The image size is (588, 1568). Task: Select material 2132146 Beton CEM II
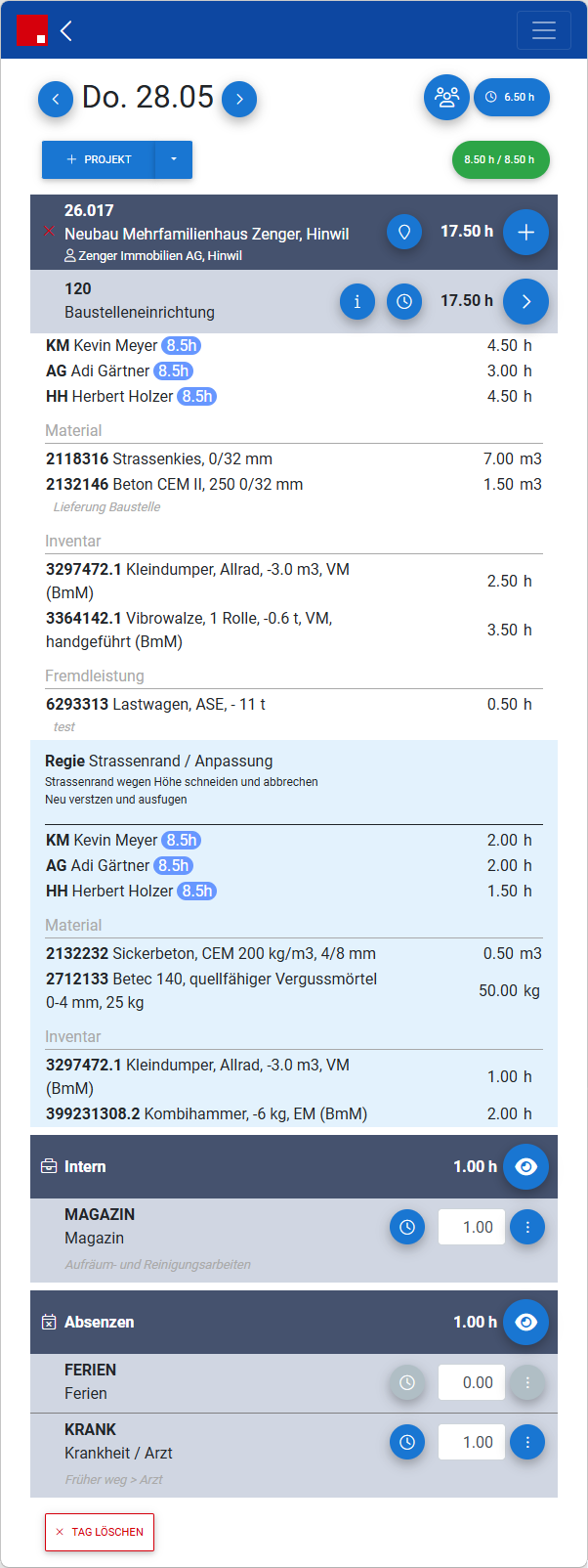[294, 484]
